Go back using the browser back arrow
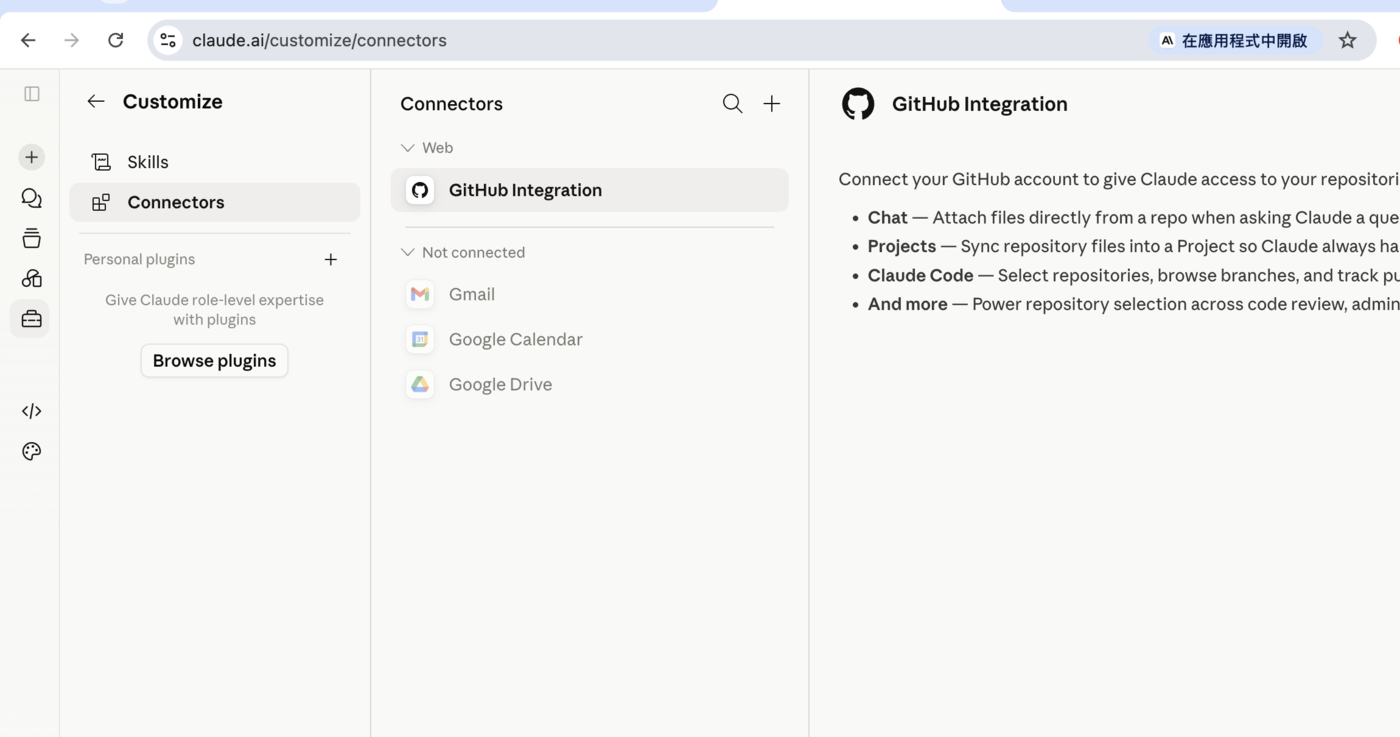 point(28,40)
